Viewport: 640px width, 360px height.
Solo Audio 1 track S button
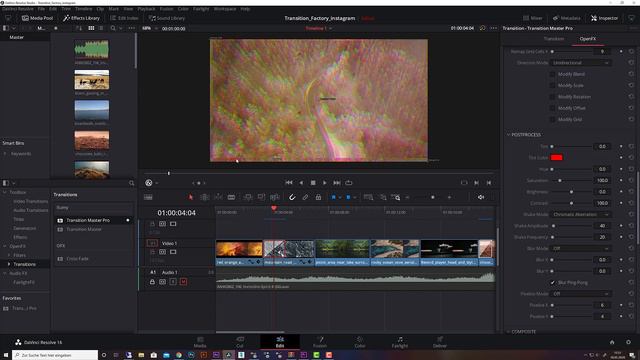tap(173, 282)
